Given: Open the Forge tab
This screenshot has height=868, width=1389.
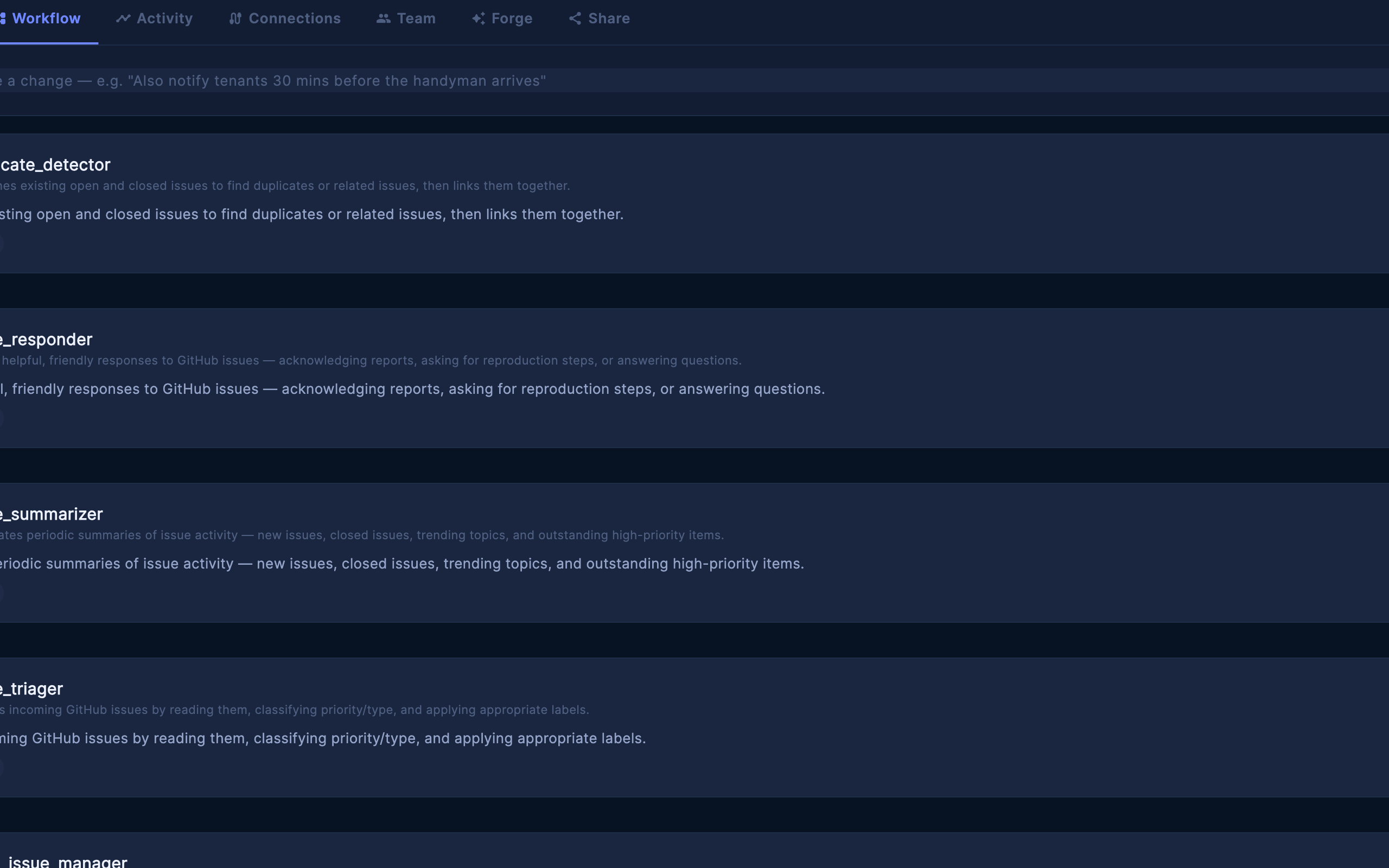Looking at the screenshot, I should [512, 18].
